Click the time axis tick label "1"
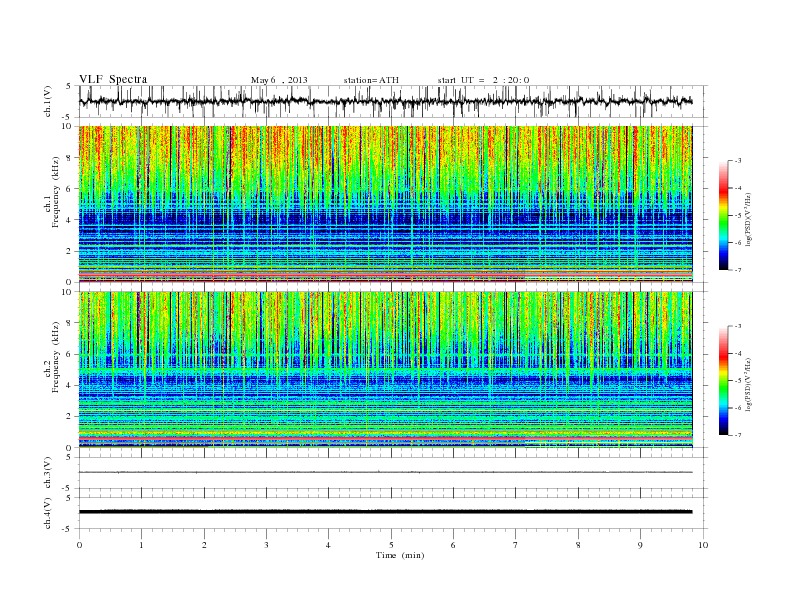792x612 pixels. click(x=141, y=545)
